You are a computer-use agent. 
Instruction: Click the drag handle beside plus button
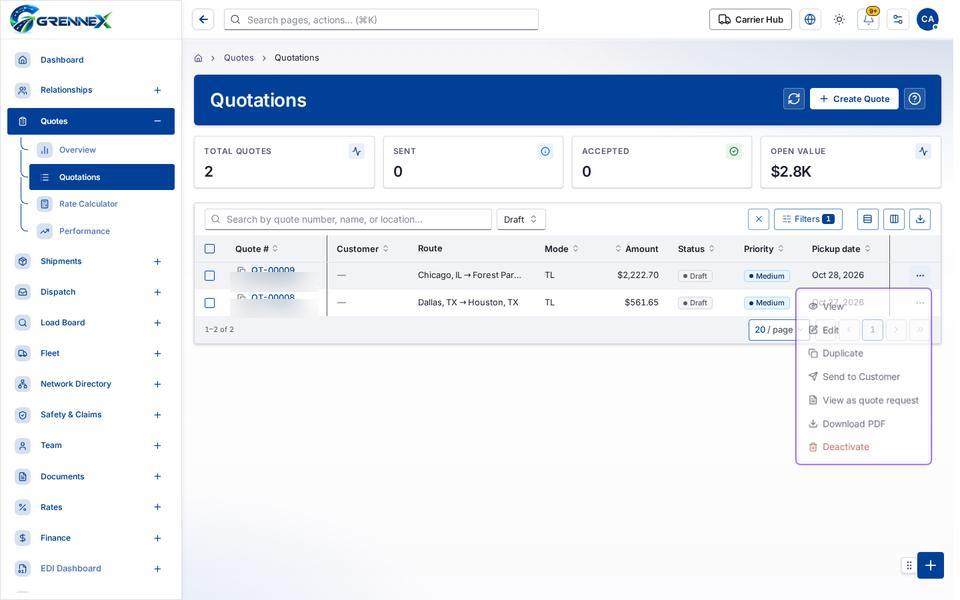(909, 565)
